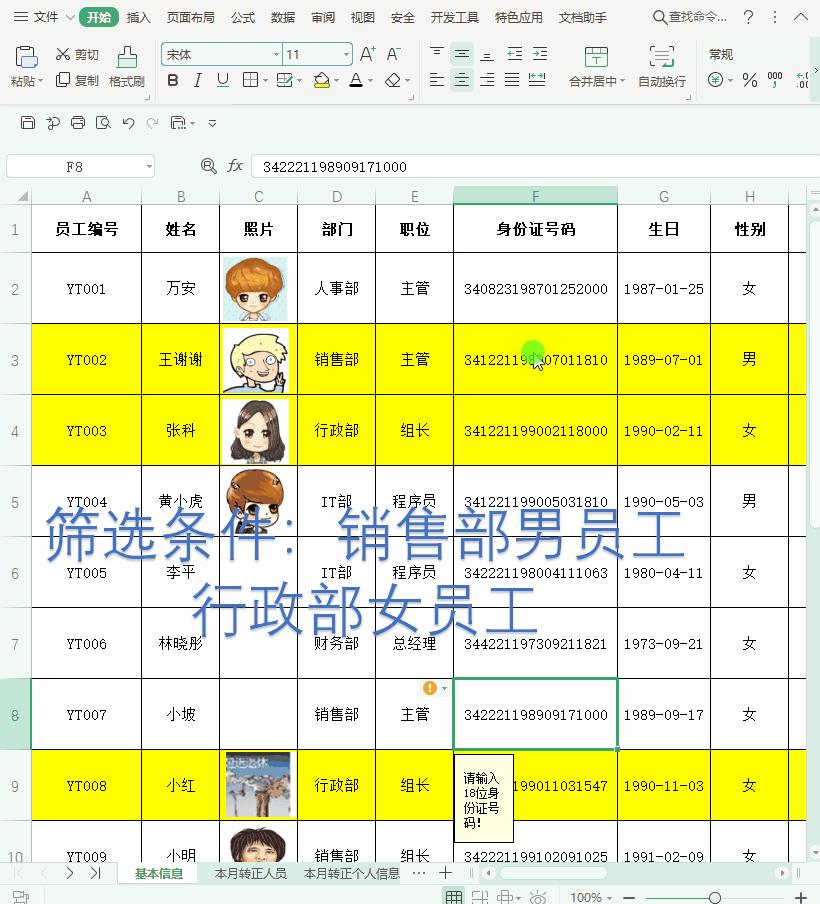Open the 宋体 font dropdown
This screenshot has width=820, height=904.
point(275,54)
